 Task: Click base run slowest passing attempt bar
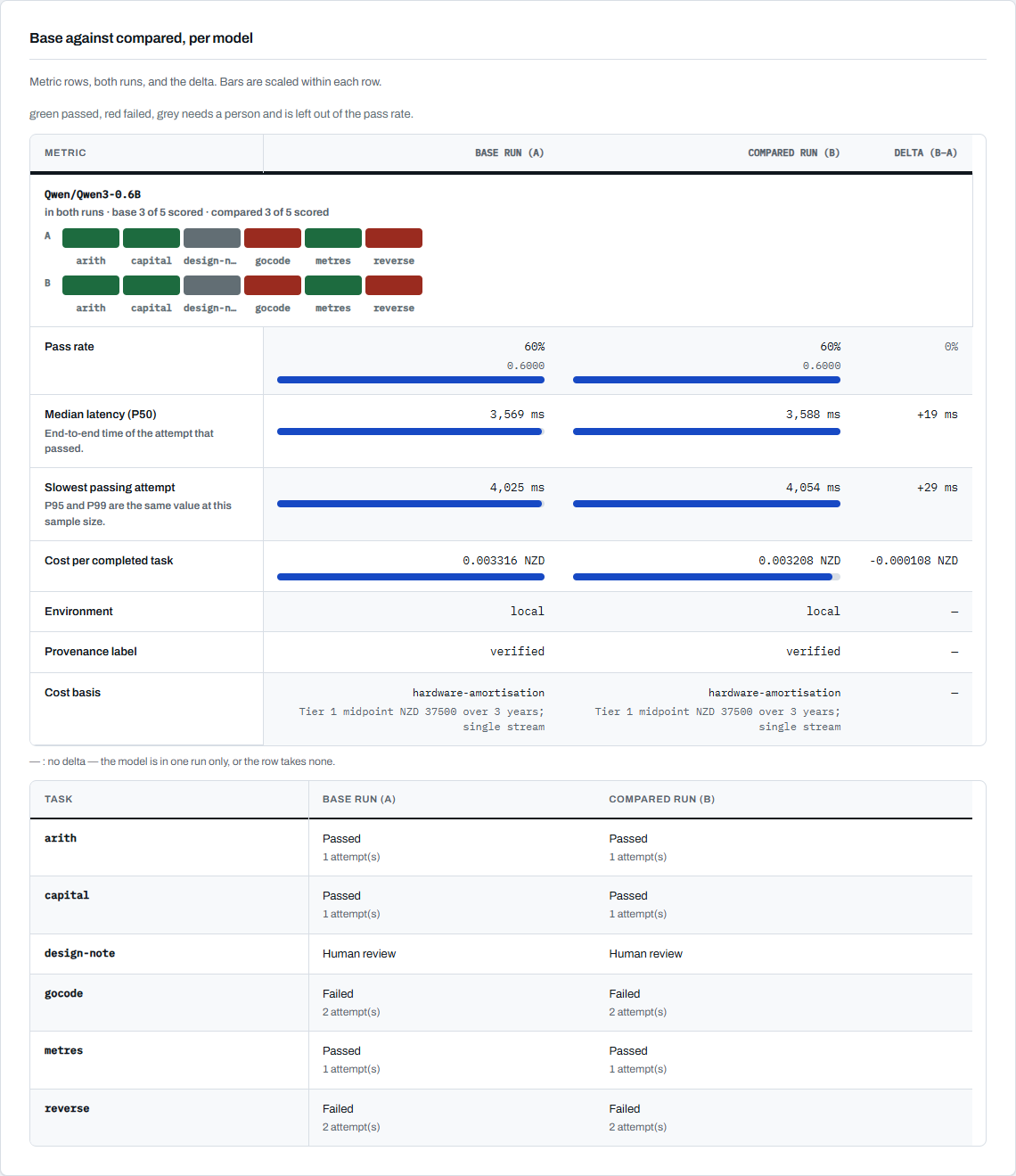411,504
